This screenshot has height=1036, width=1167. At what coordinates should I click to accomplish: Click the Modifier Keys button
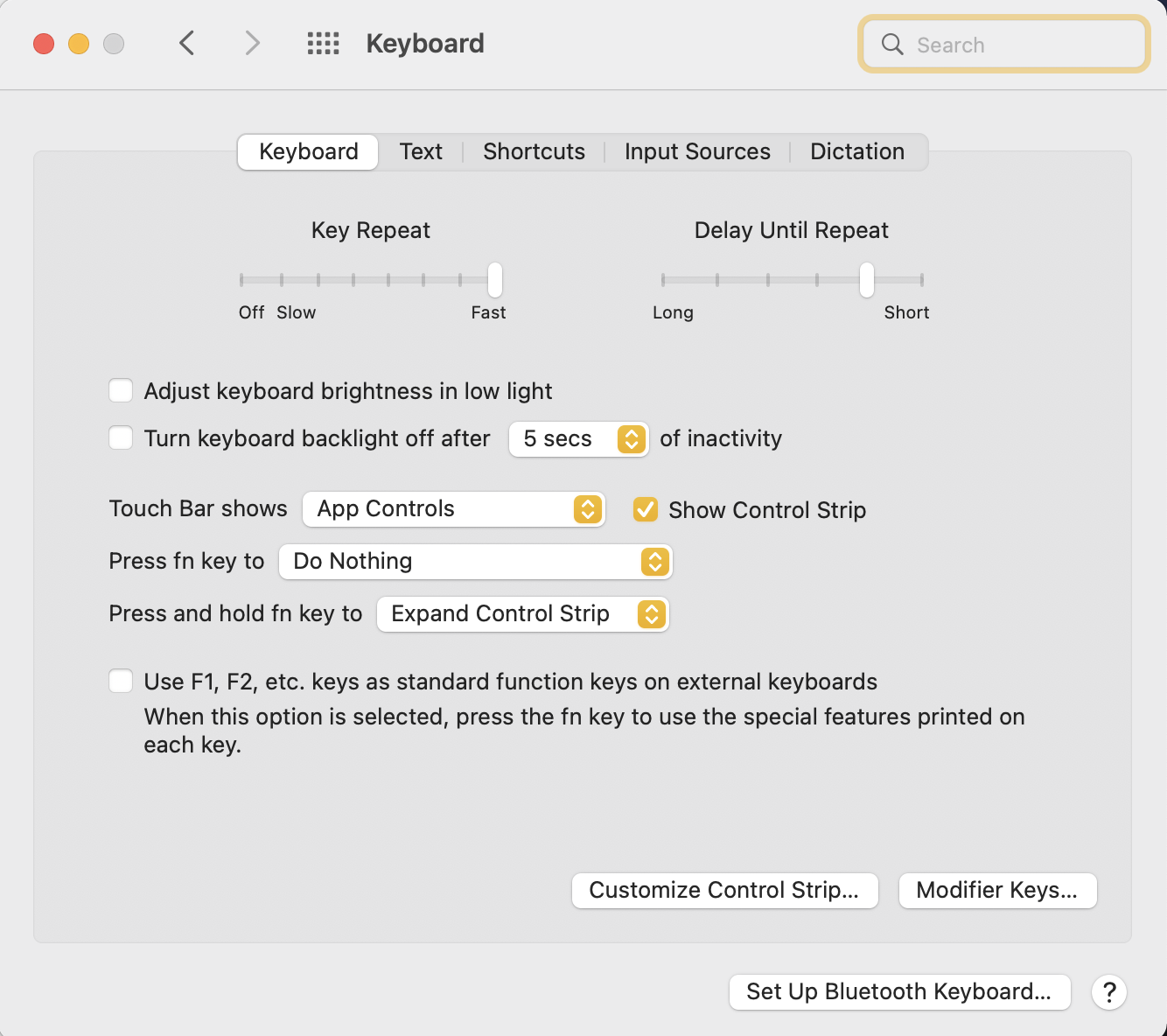(x=997, y=891)
